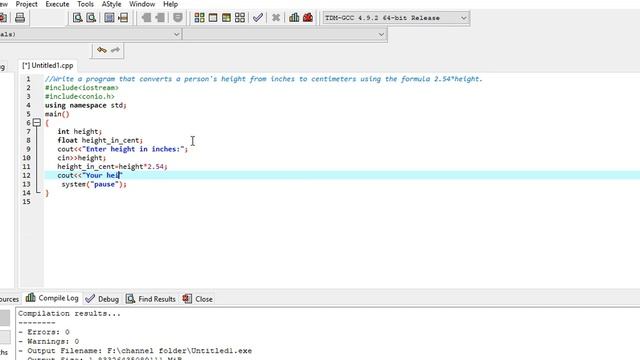Viewport: 640px width, 360px height.
Task: Click the system("pause"); line
Action: click(x=94, y=184)
